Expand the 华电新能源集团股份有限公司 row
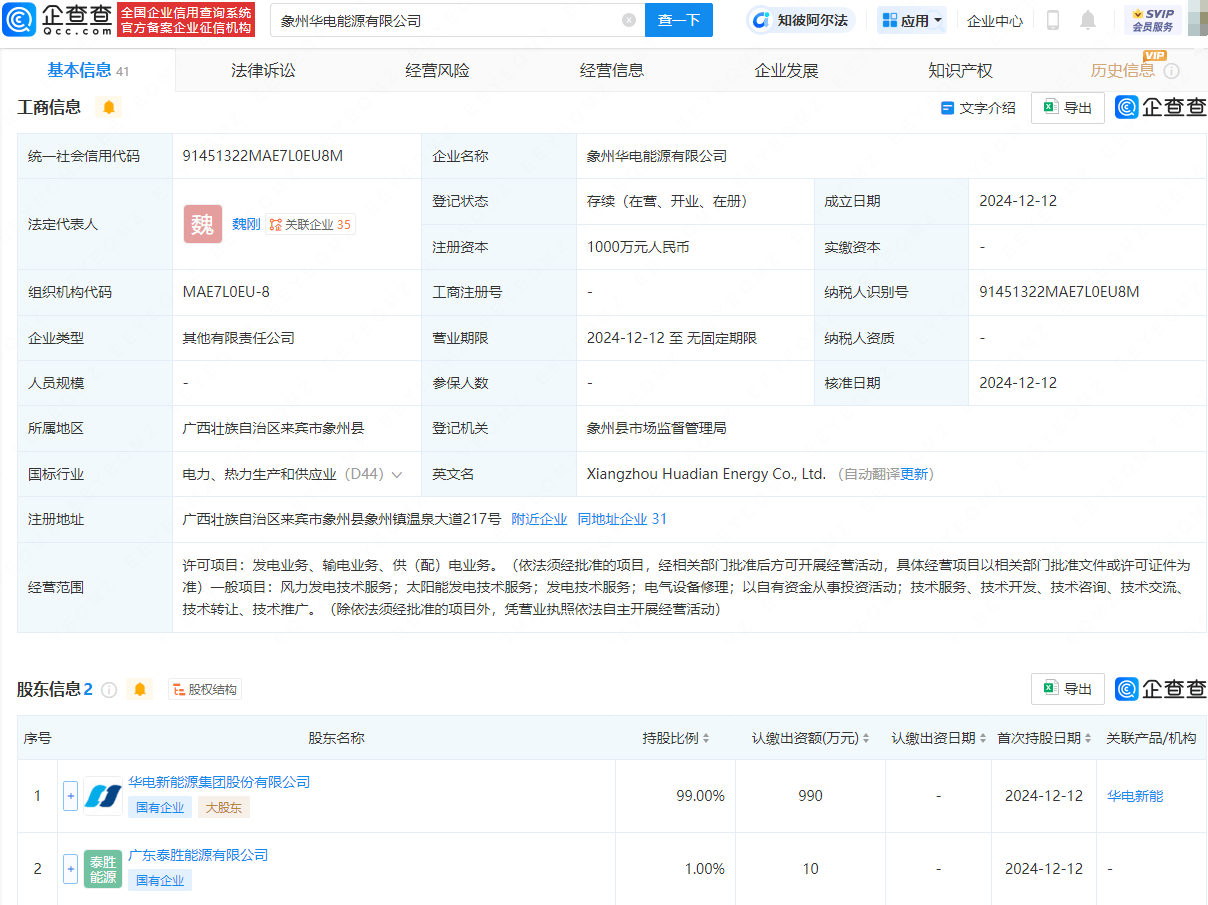Viewport: 1208px width, 905px height. pyautogui.click(x=70, y=796)
